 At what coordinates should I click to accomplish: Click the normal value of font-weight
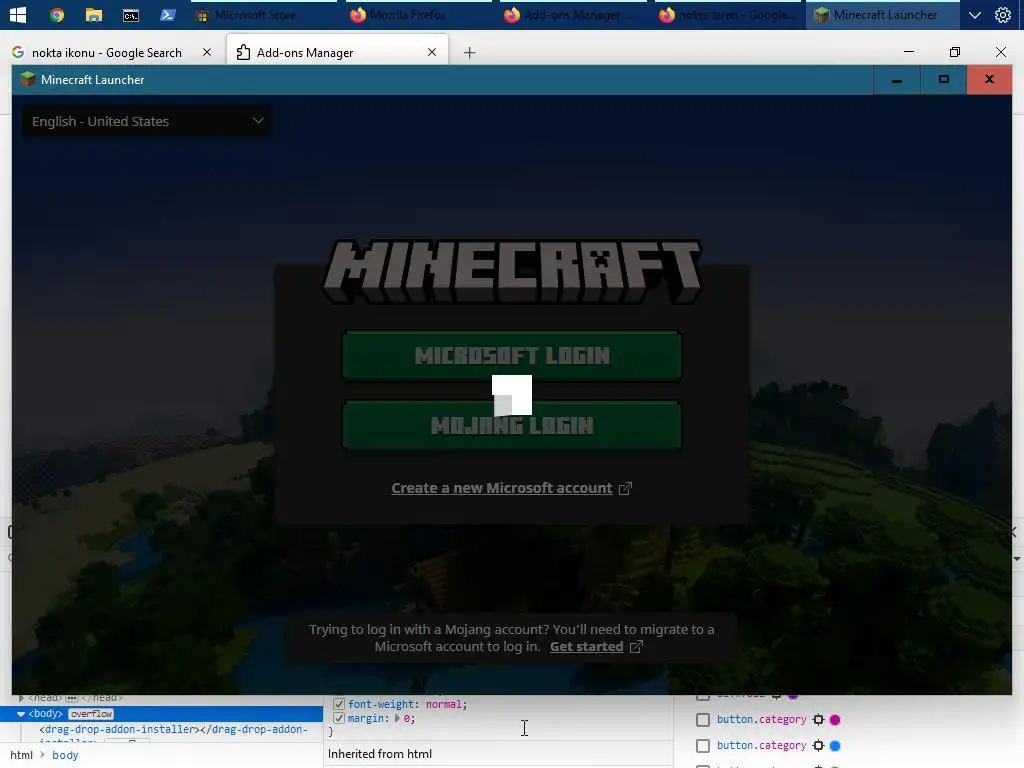[444, 704]
